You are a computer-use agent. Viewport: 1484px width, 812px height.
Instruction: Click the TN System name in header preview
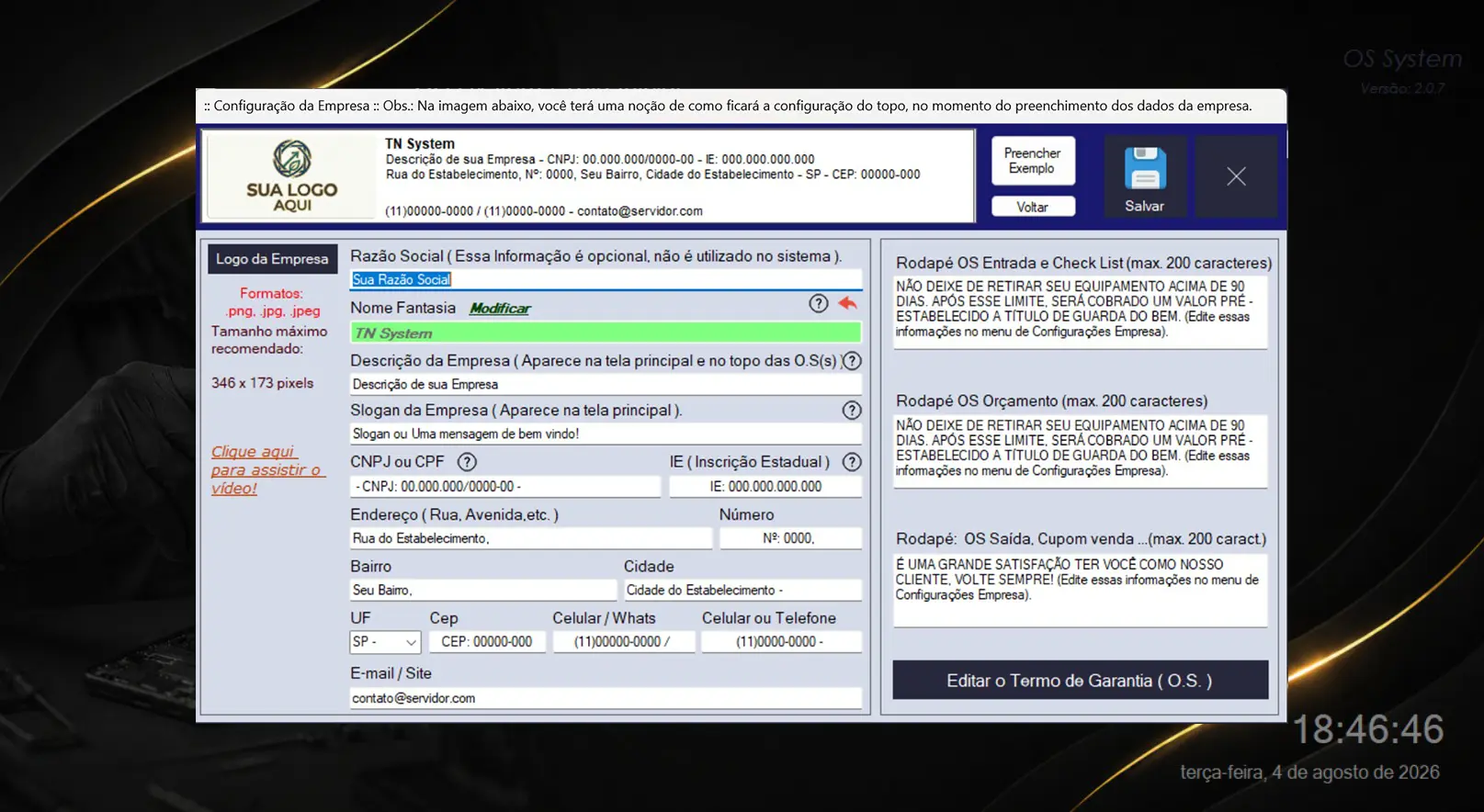419,143
